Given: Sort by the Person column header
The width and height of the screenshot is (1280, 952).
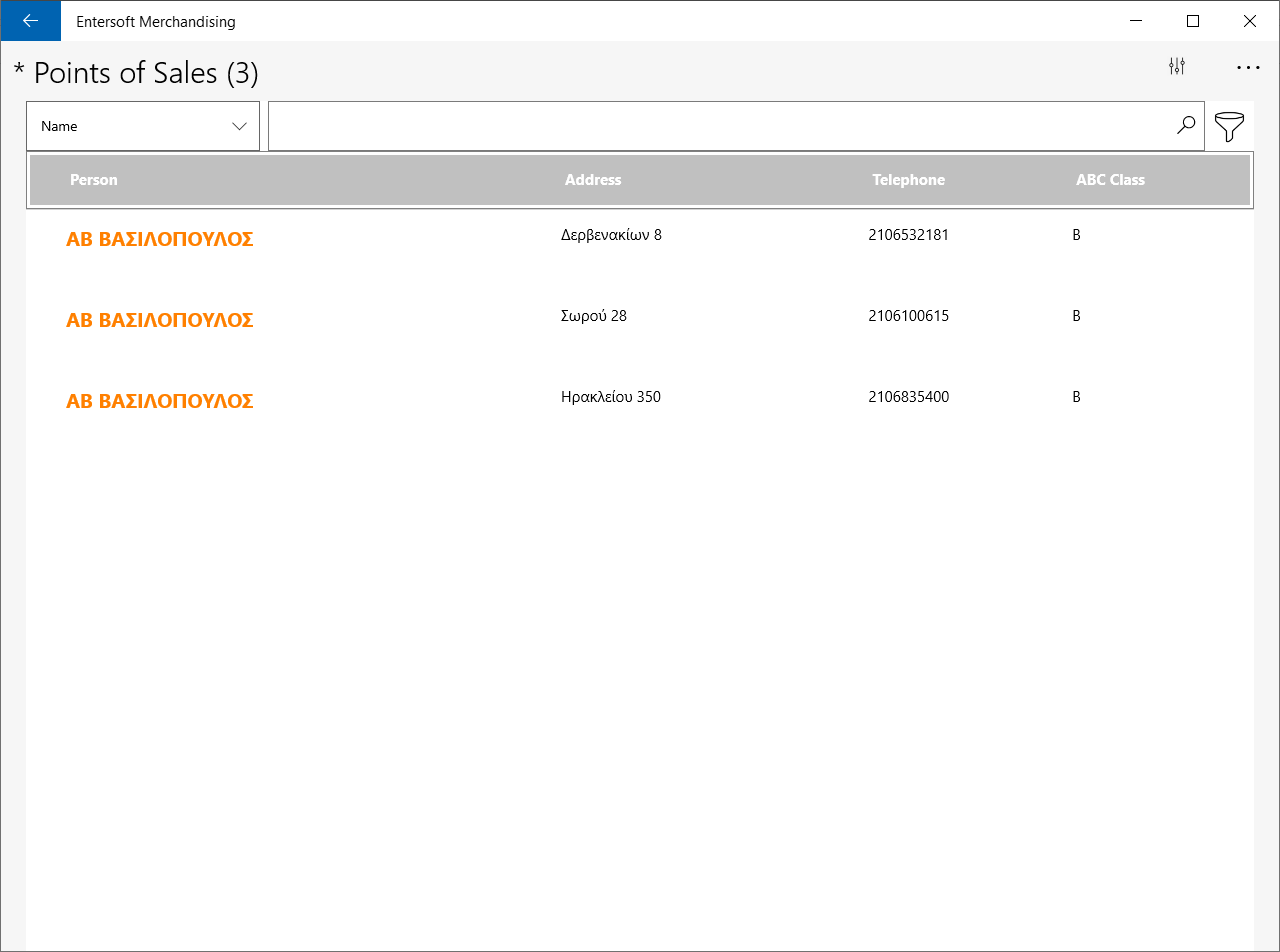Looking at the screenshot, I should pyautogui.click(x=94, y=180).
